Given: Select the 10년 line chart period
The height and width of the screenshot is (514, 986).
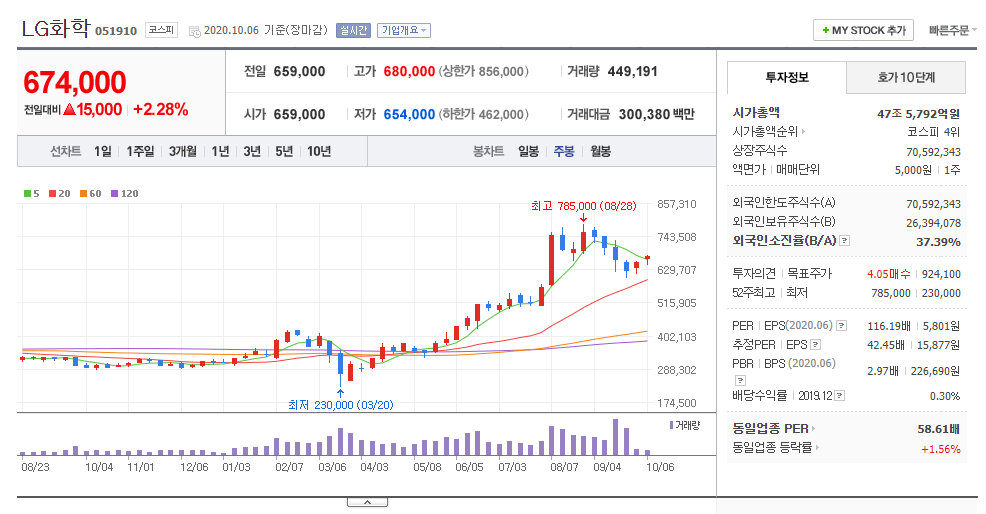Looking at the screenshot, I should [x=319, y=152].
